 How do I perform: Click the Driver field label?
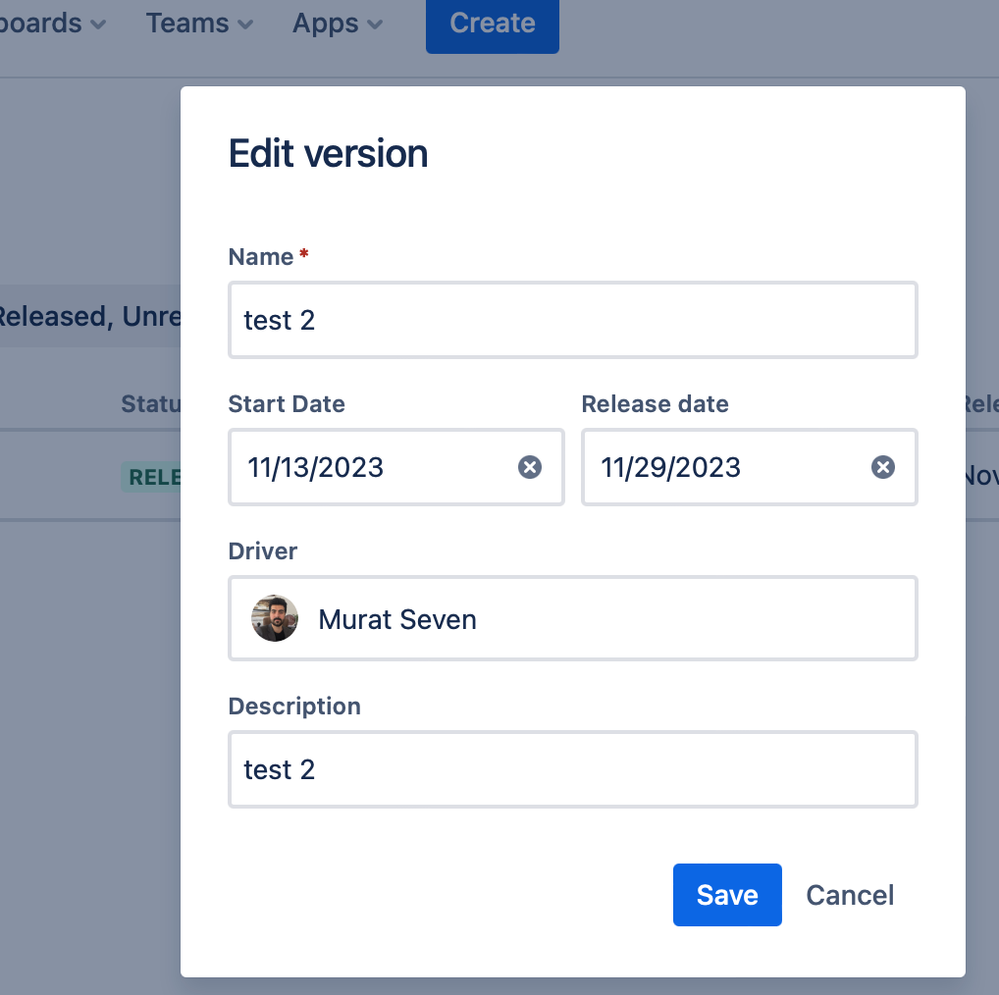[x=262, y=551]
